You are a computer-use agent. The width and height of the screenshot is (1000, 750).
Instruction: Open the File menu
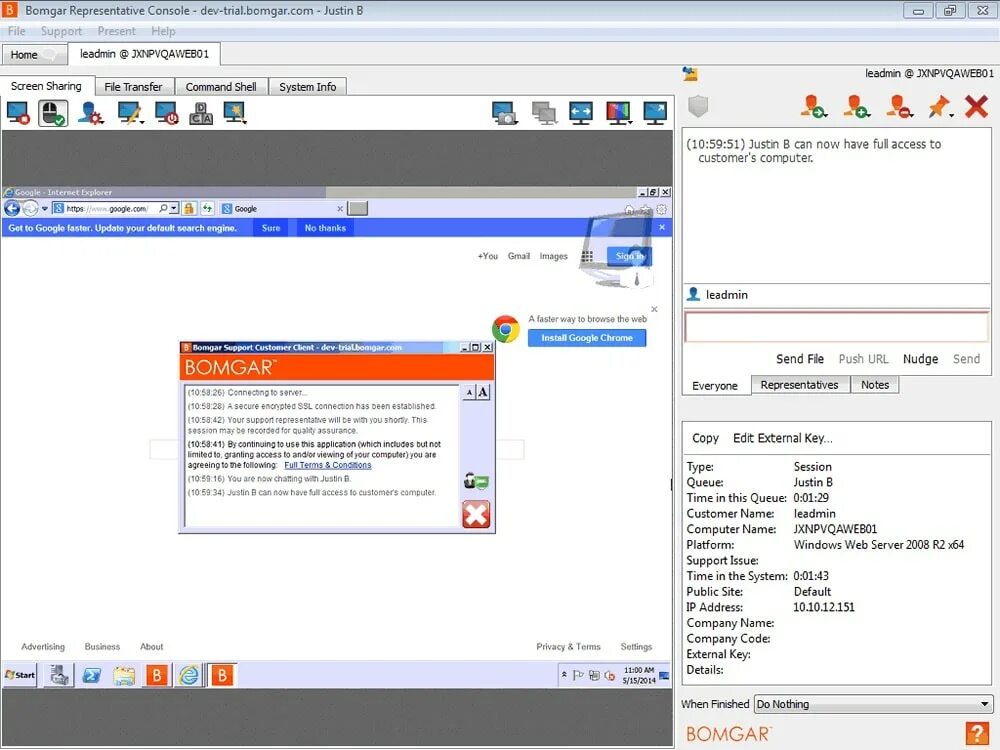pos(17,31)
